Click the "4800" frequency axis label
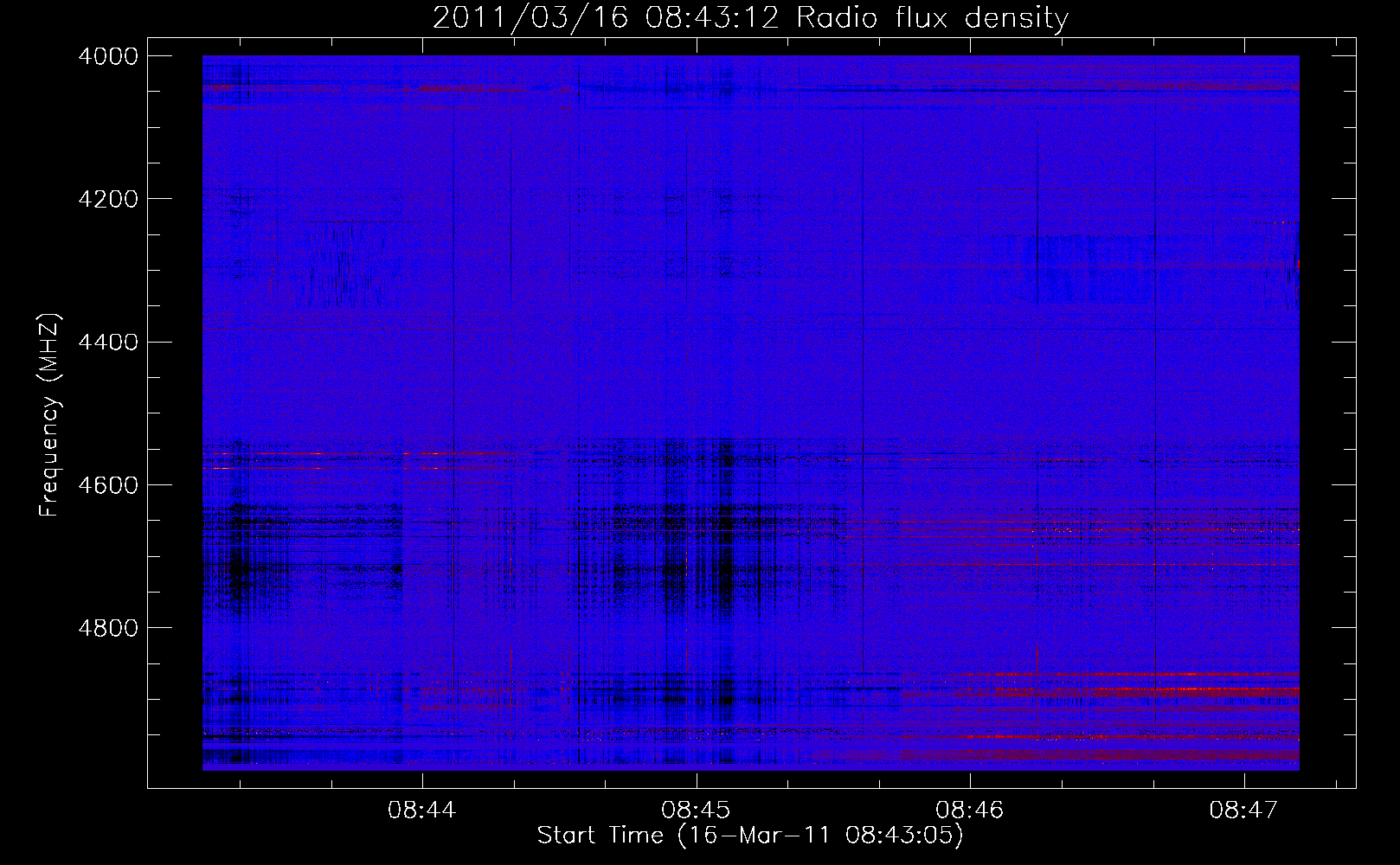This screenshot has width=1400, height=865. 108,628
